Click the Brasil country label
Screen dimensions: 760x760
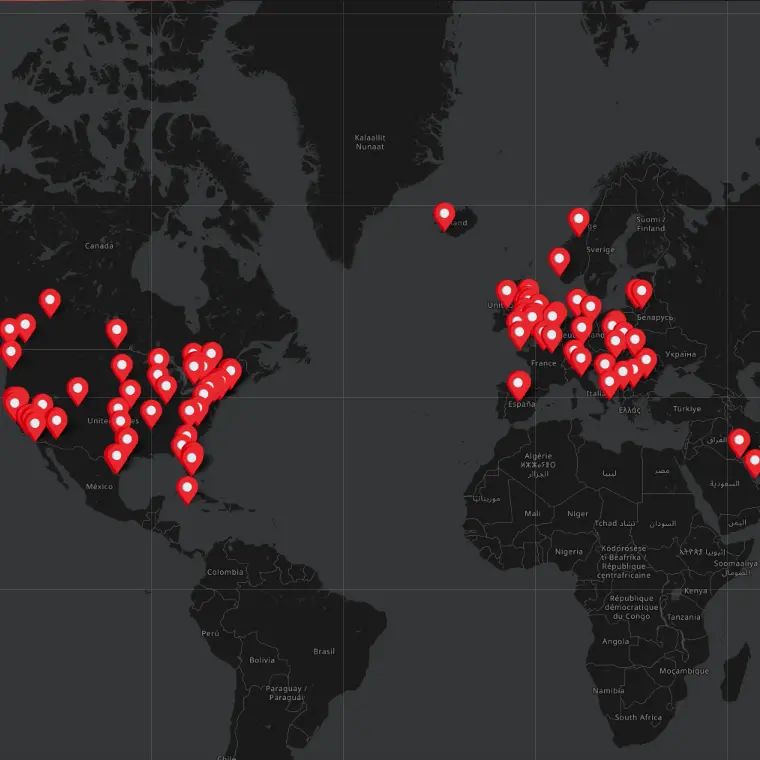(324, 651)
